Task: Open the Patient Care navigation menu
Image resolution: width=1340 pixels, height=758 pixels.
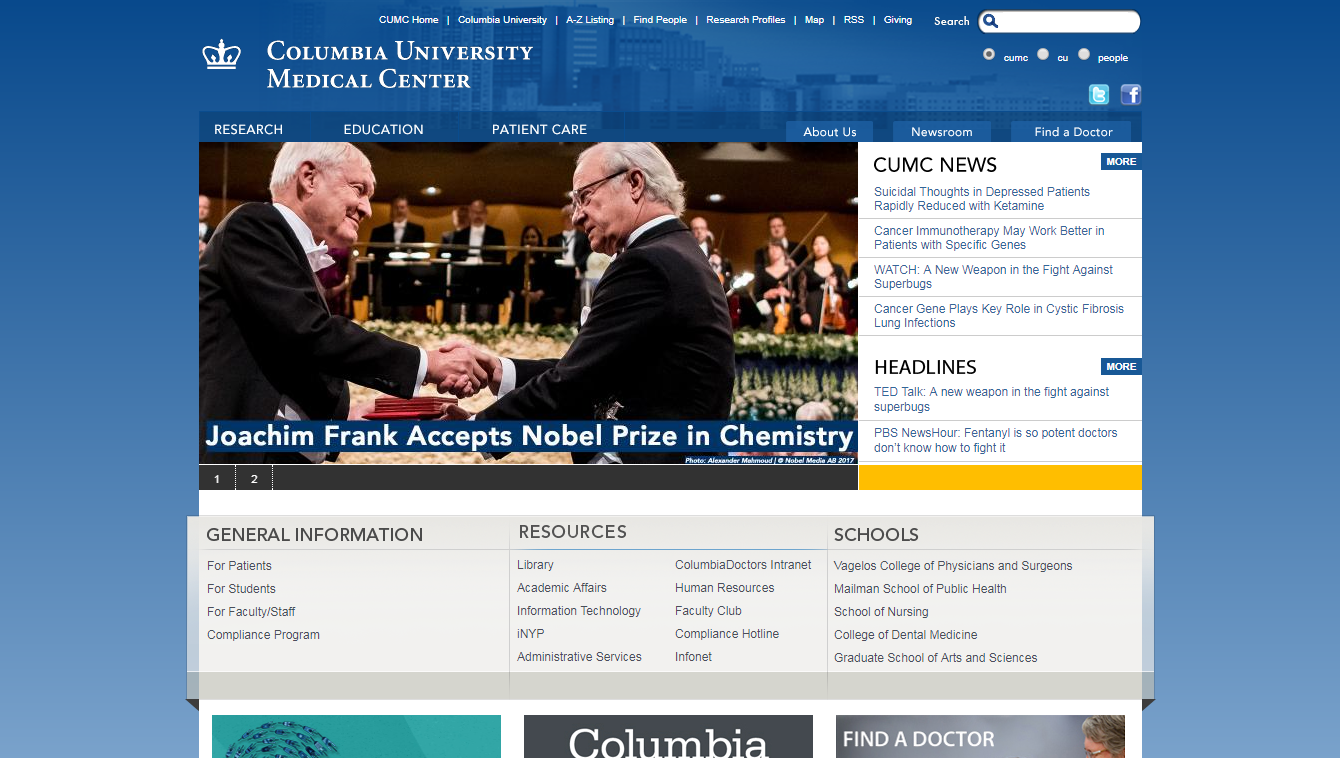Action: pos(539,129)
